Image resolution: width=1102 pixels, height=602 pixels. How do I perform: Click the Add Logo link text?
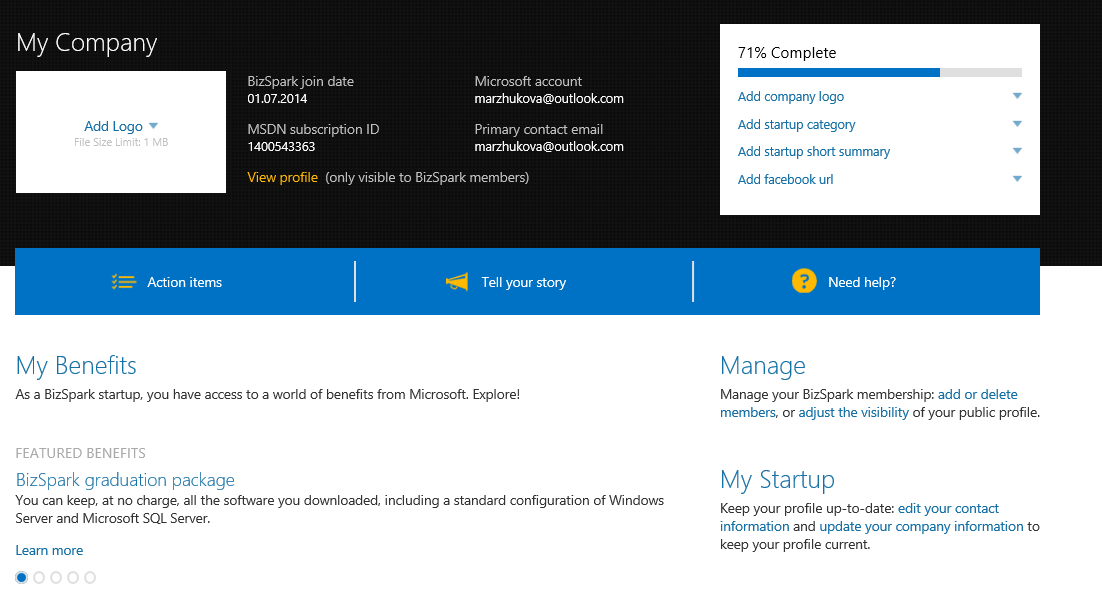[x=113, y=126]
